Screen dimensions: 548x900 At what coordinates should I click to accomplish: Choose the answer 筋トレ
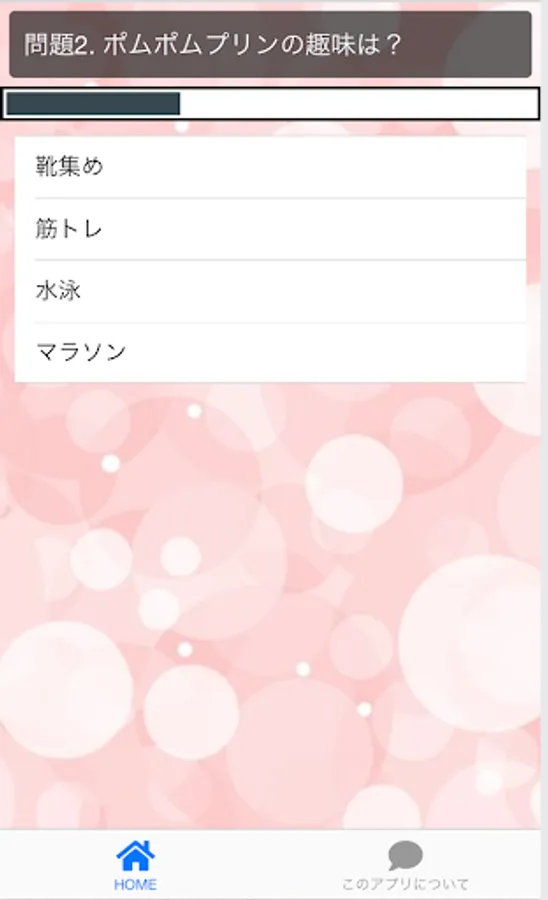click(x=270, y=229)
